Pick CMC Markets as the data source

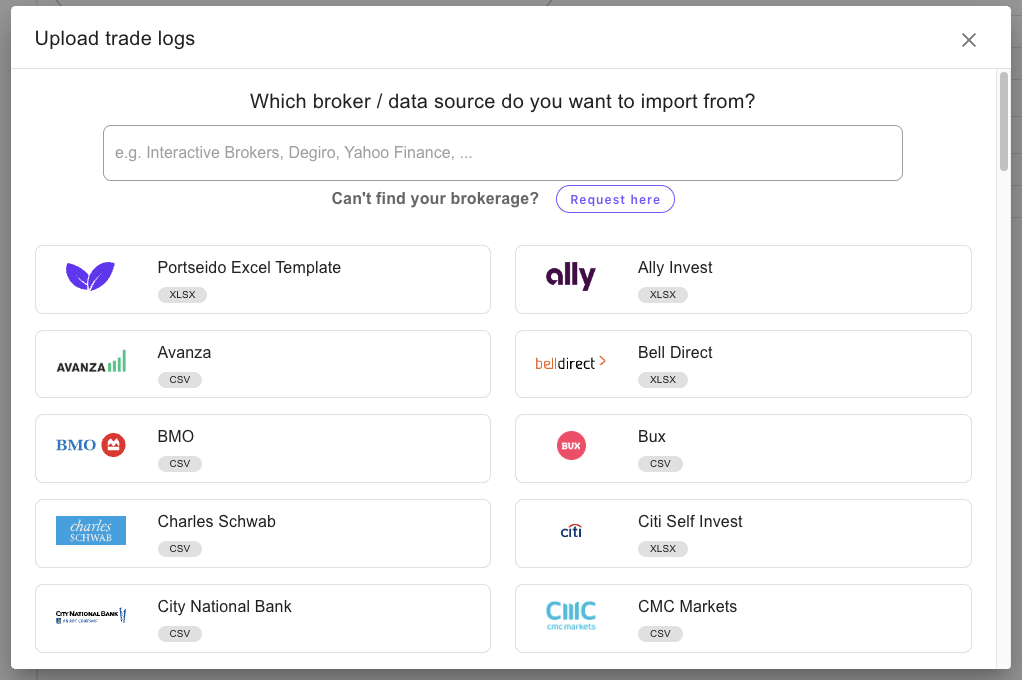[x=743, y=618]
